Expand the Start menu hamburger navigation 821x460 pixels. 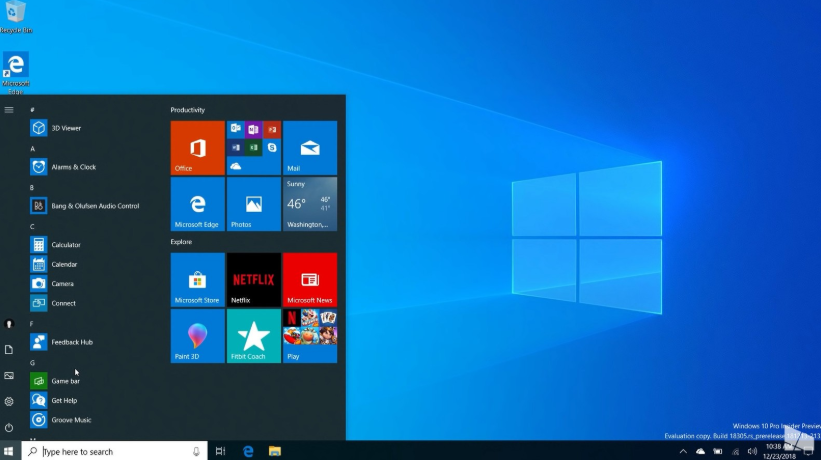point(9,110)
